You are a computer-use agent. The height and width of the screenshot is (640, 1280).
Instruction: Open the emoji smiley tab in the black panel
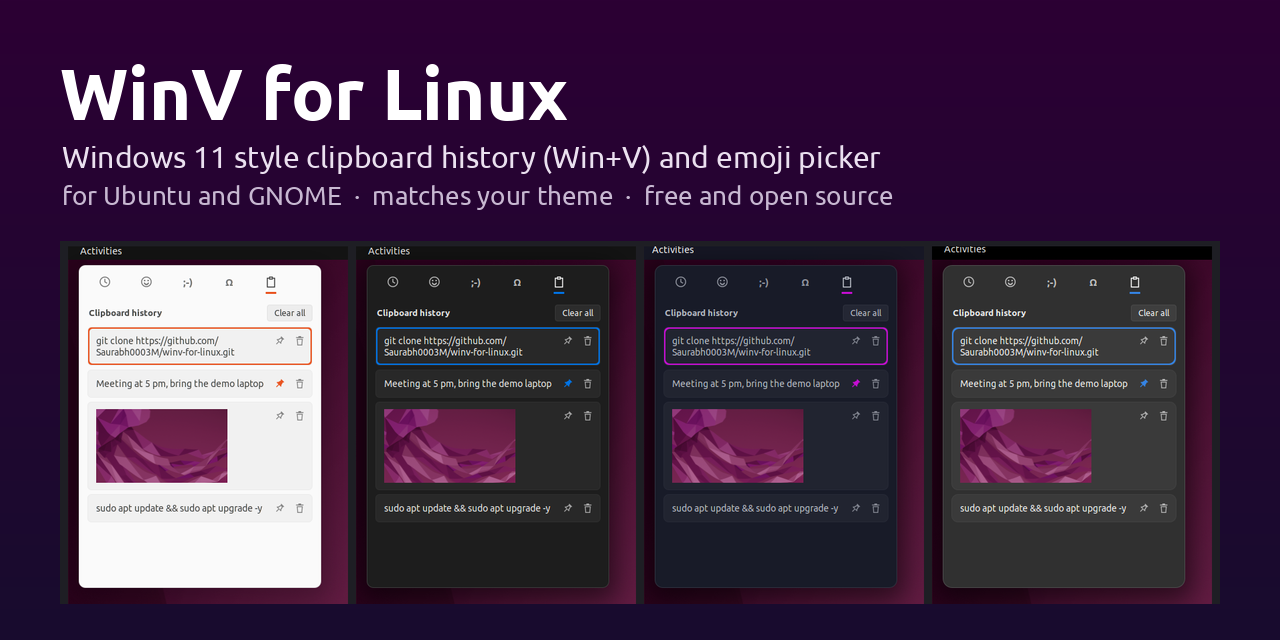(434, 283)
